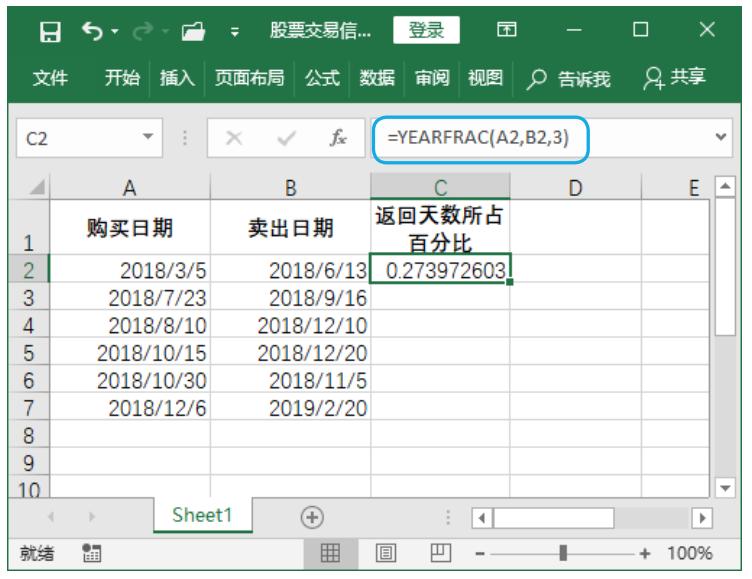752x579 pixels.
Task: Select cell containing 2018/9/16
Action: tap(291, 297)
